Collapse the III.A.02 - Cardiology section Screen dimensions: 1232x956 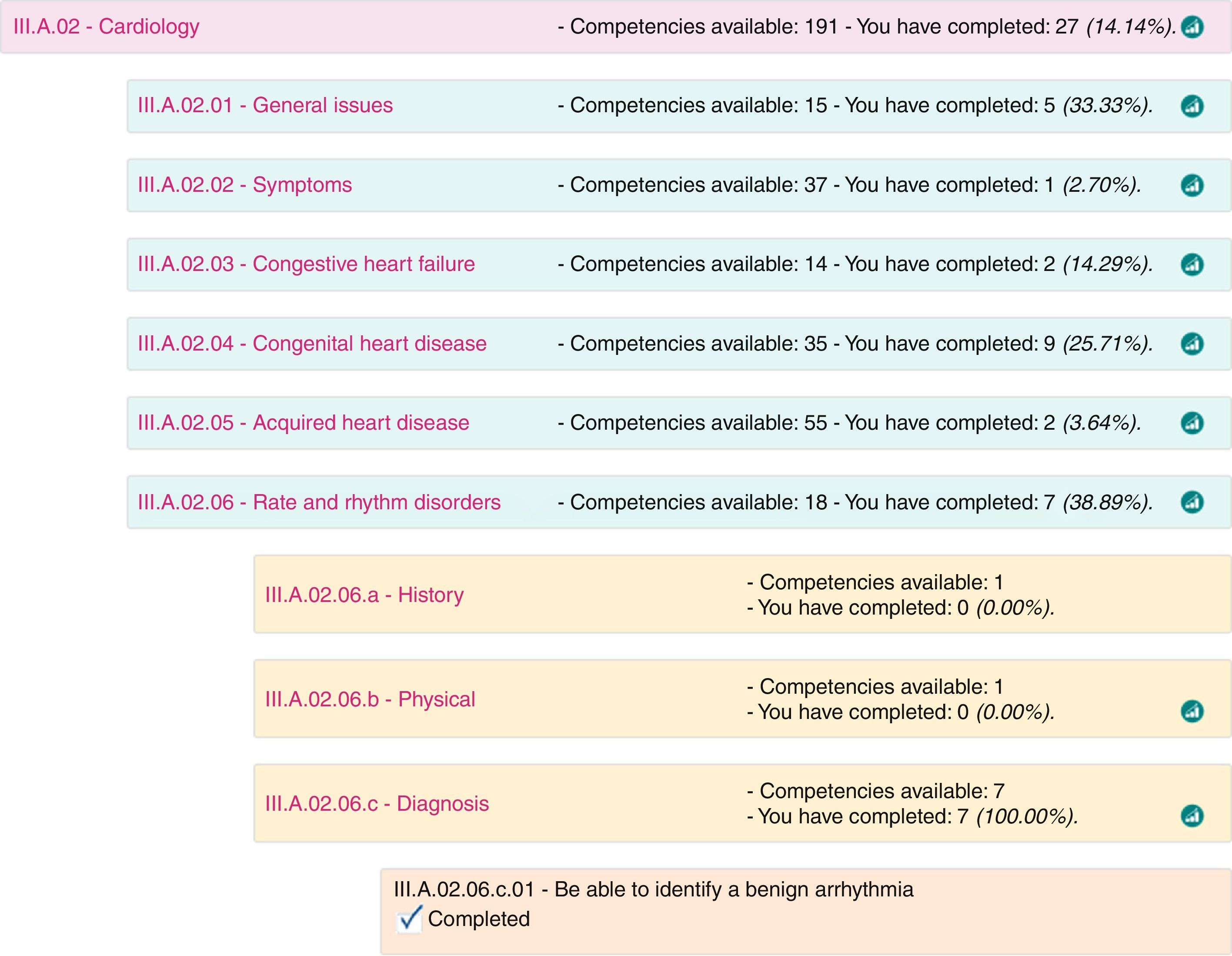tap(106, 27)
